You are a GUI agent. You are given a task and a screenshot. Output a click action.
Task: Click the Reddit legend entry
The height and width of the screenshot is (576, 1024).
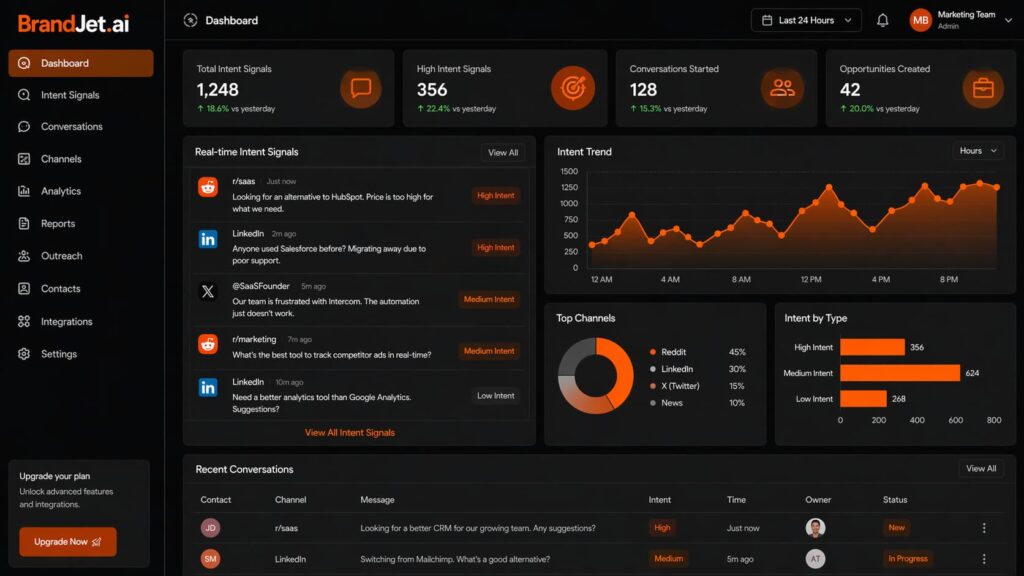point(697,352)
